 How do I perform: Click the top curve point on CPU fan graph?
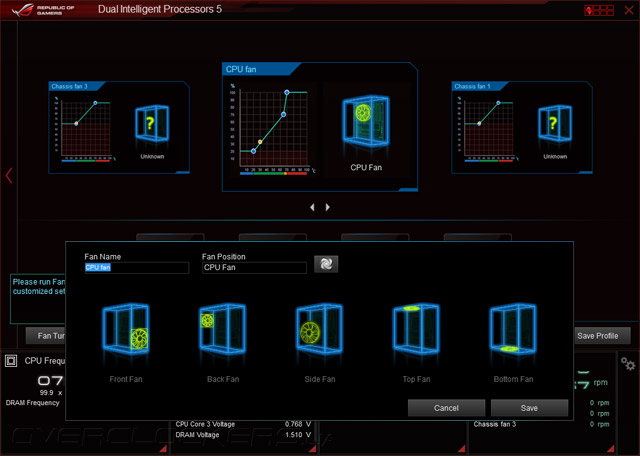[287, 93]
